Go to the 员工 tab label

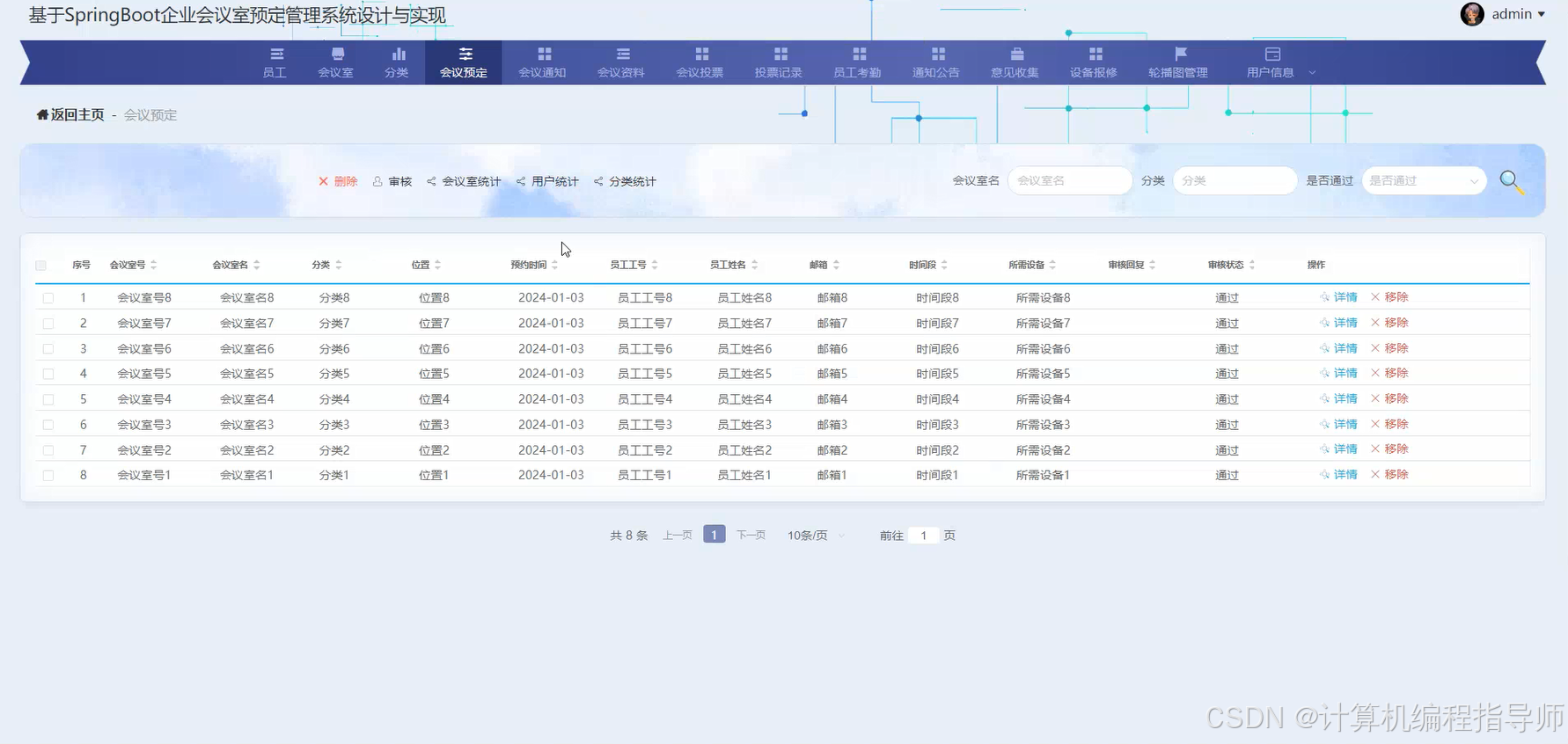pos(275,72)
